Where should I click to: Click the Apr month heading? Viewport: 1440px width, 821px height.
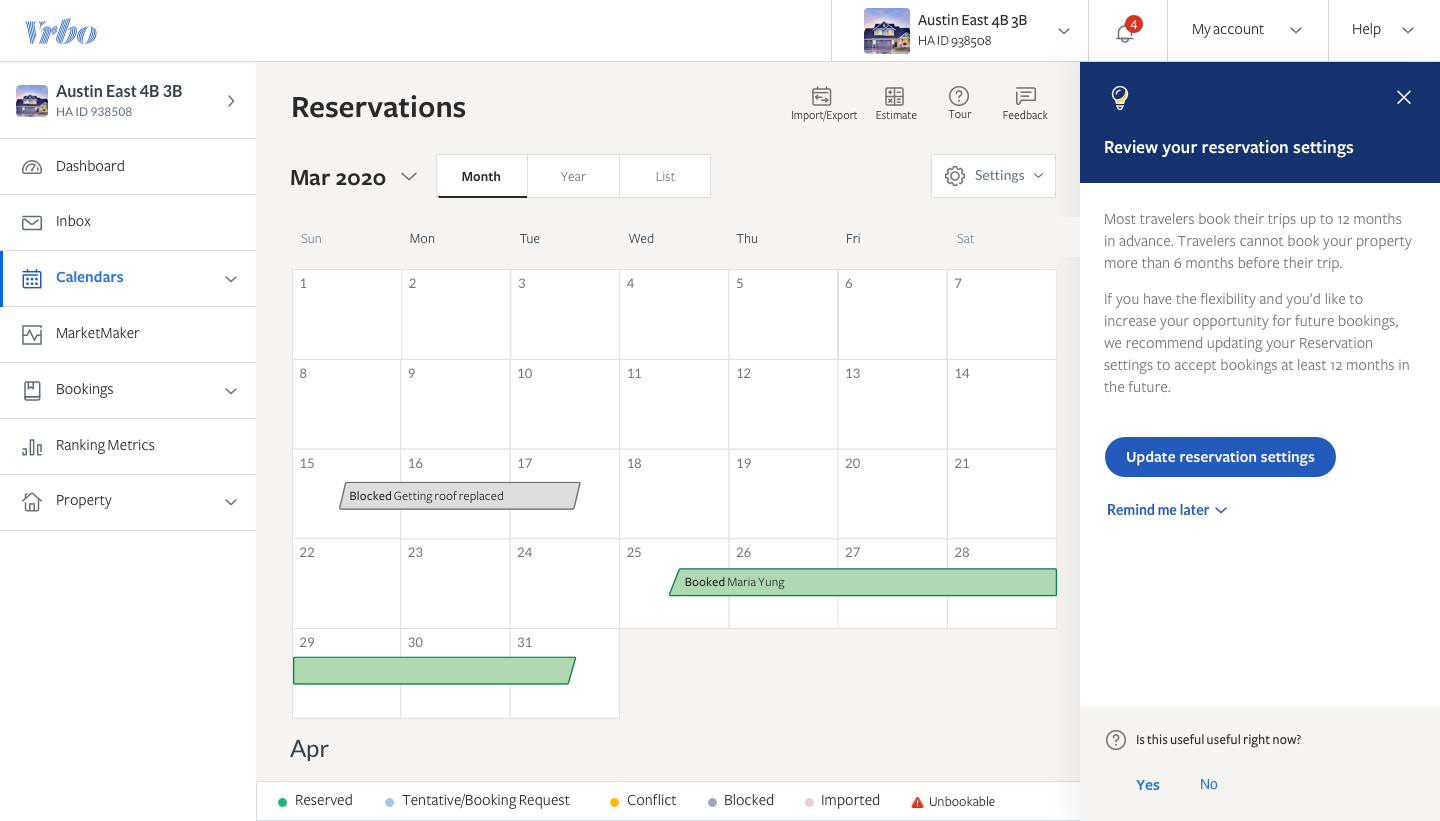pyautogui.click(x=309, y=749)
